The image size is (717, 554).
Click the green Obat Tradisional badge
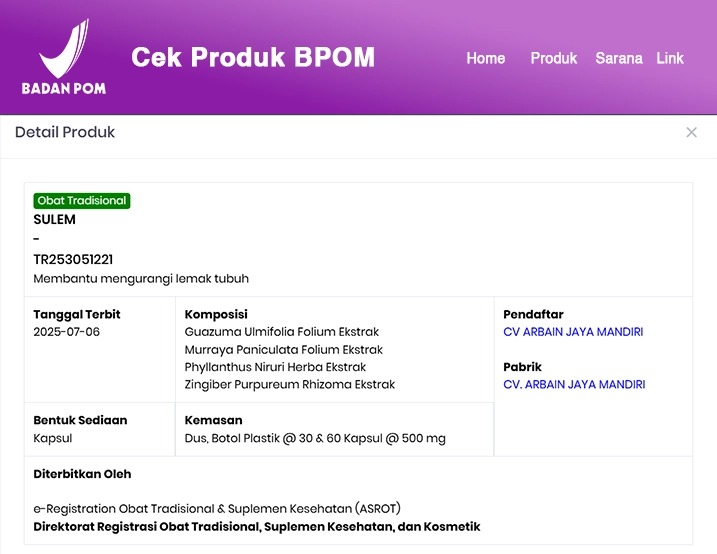[82, 201]
